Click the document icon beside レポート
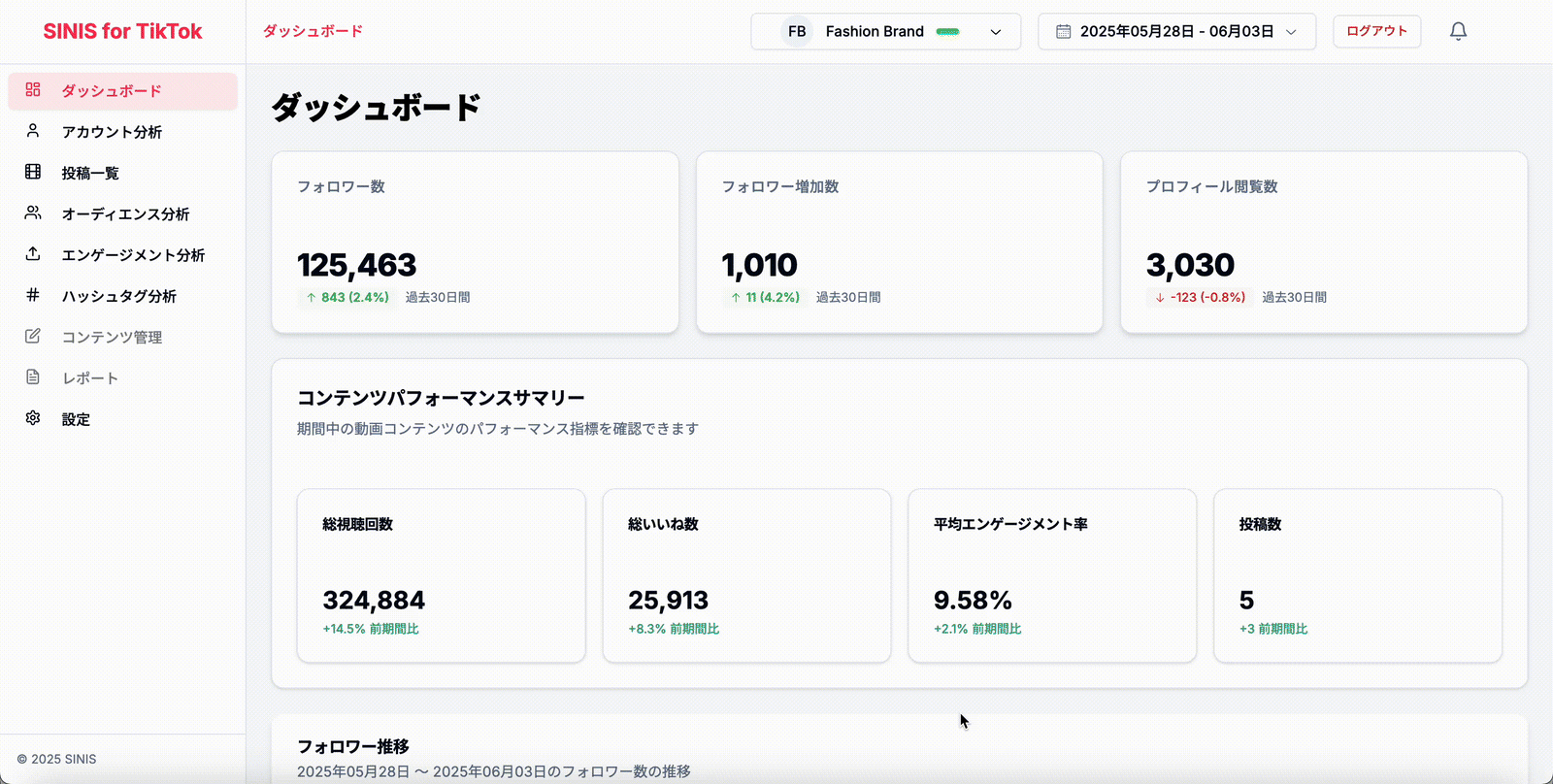This screenshot has width=1553, height=784. [33, 377]
